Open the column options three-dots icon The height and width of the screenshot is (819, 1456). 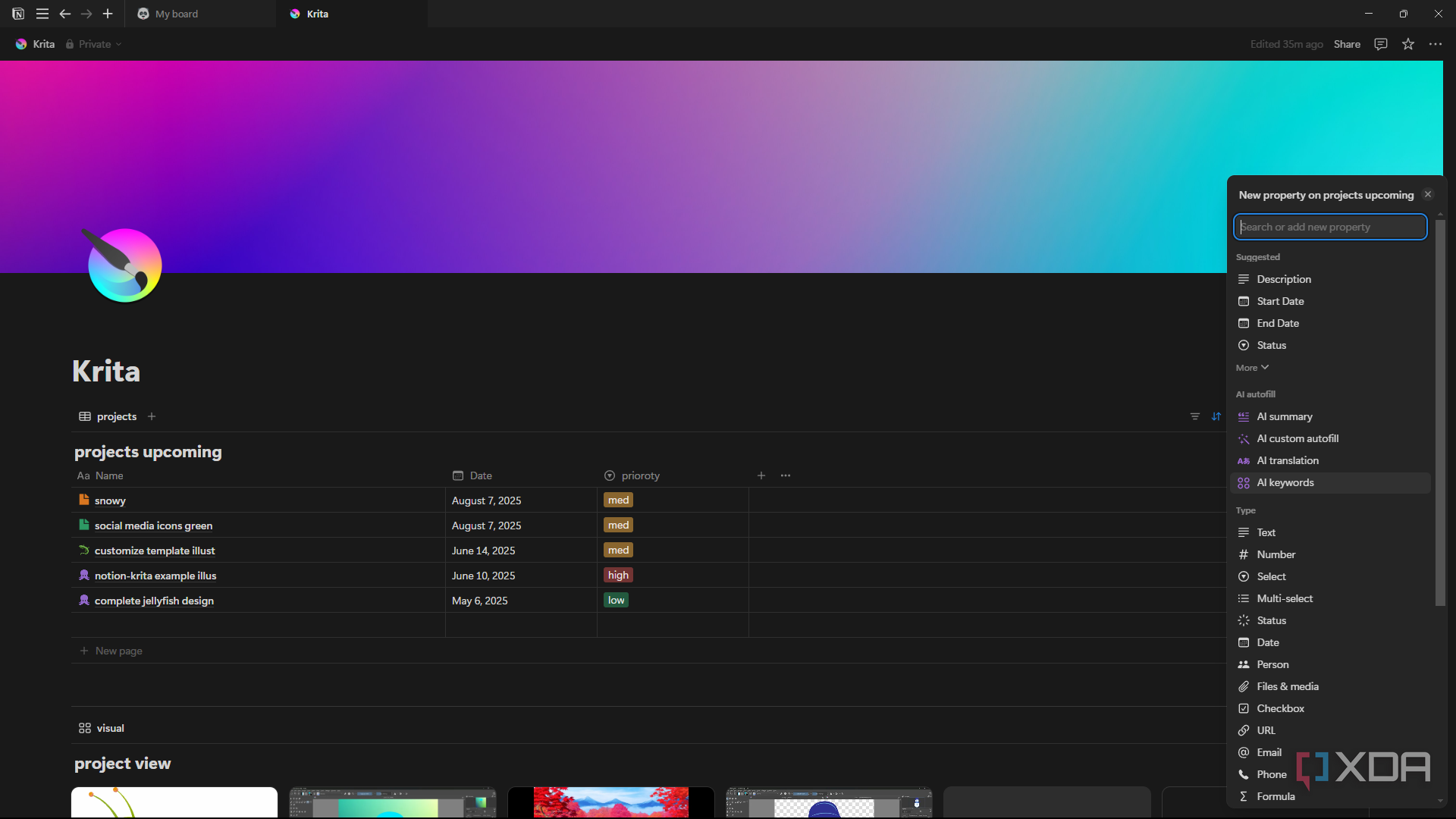coord(786,475)
